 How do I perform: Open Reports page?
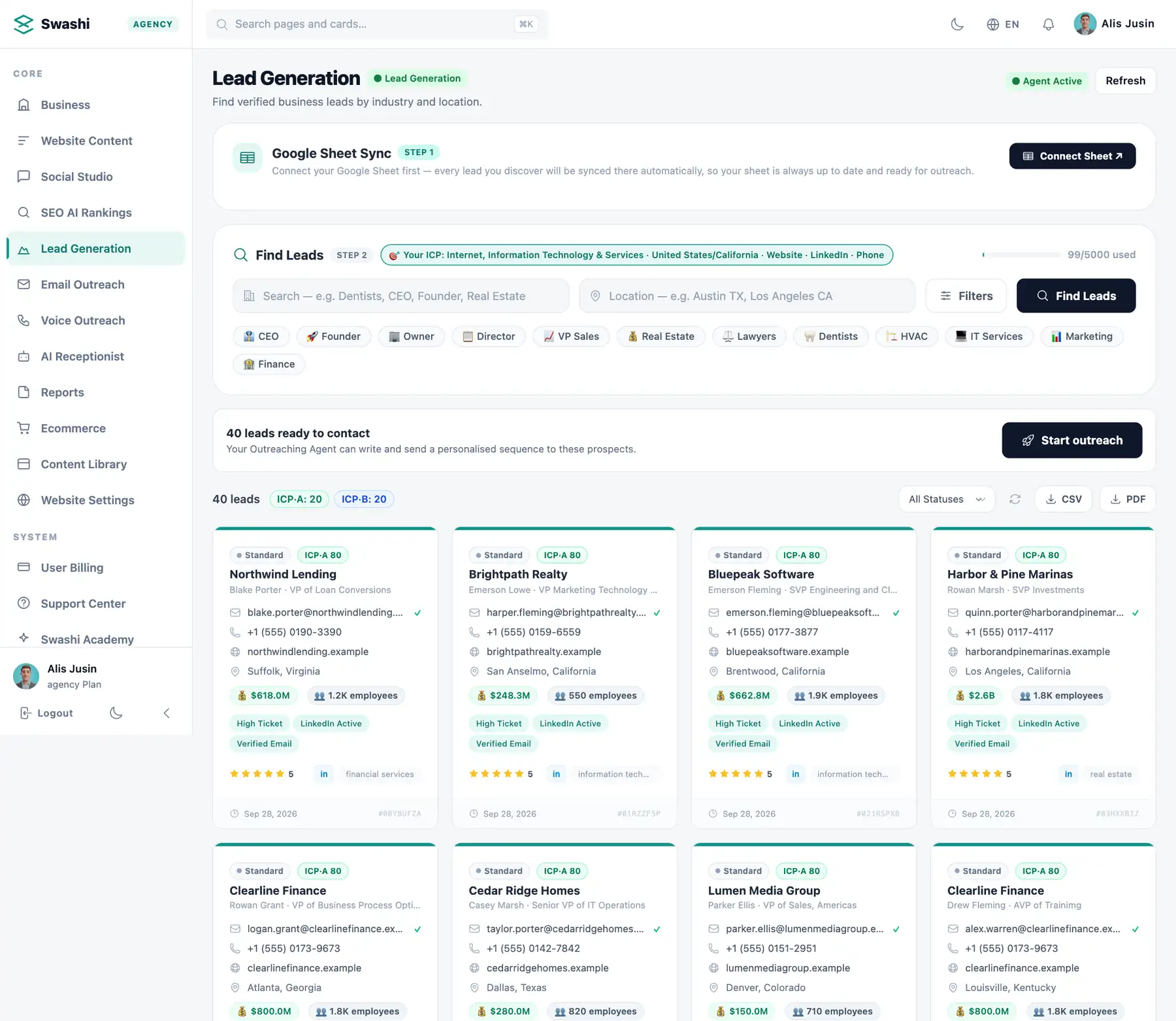pyautogui.click(x=96, y=392)
